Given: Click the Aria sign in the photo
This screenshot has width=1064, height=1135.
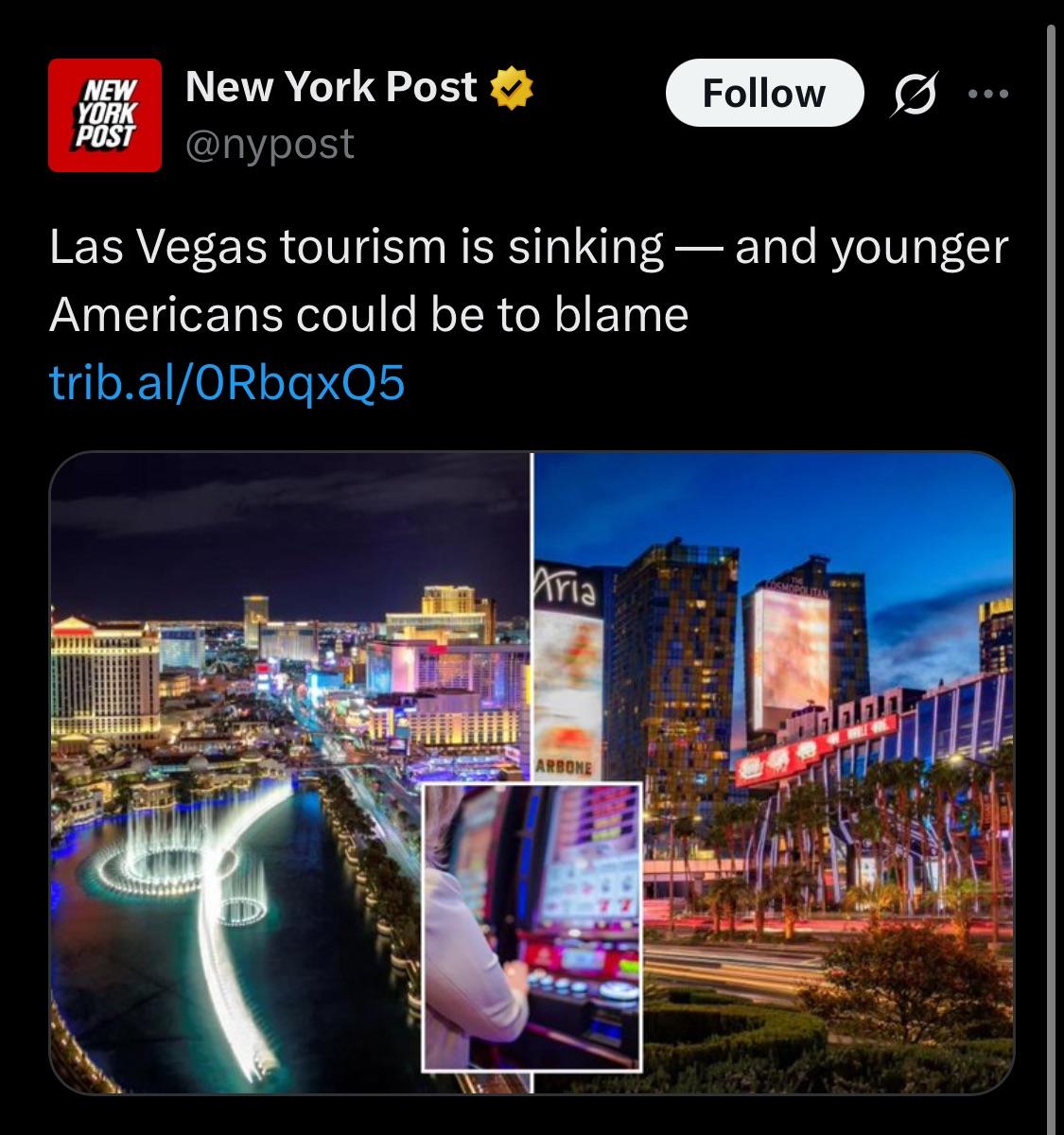Looking at the screenshot, I should click(x=567, y=587).
